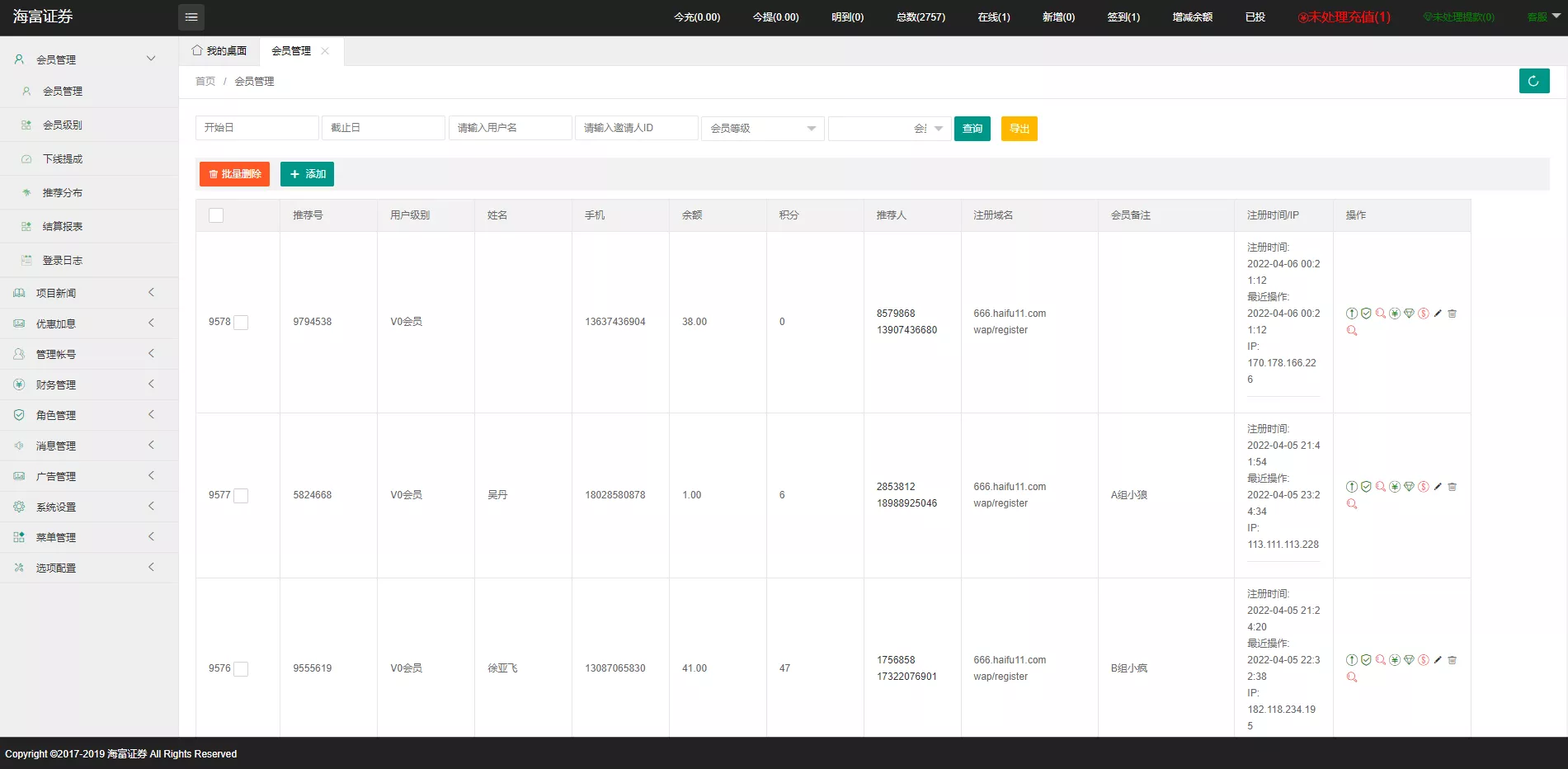The image size is (1568, 769).
Task: Click the red dollar icon in row 9578
Action: pos(1424,314)
